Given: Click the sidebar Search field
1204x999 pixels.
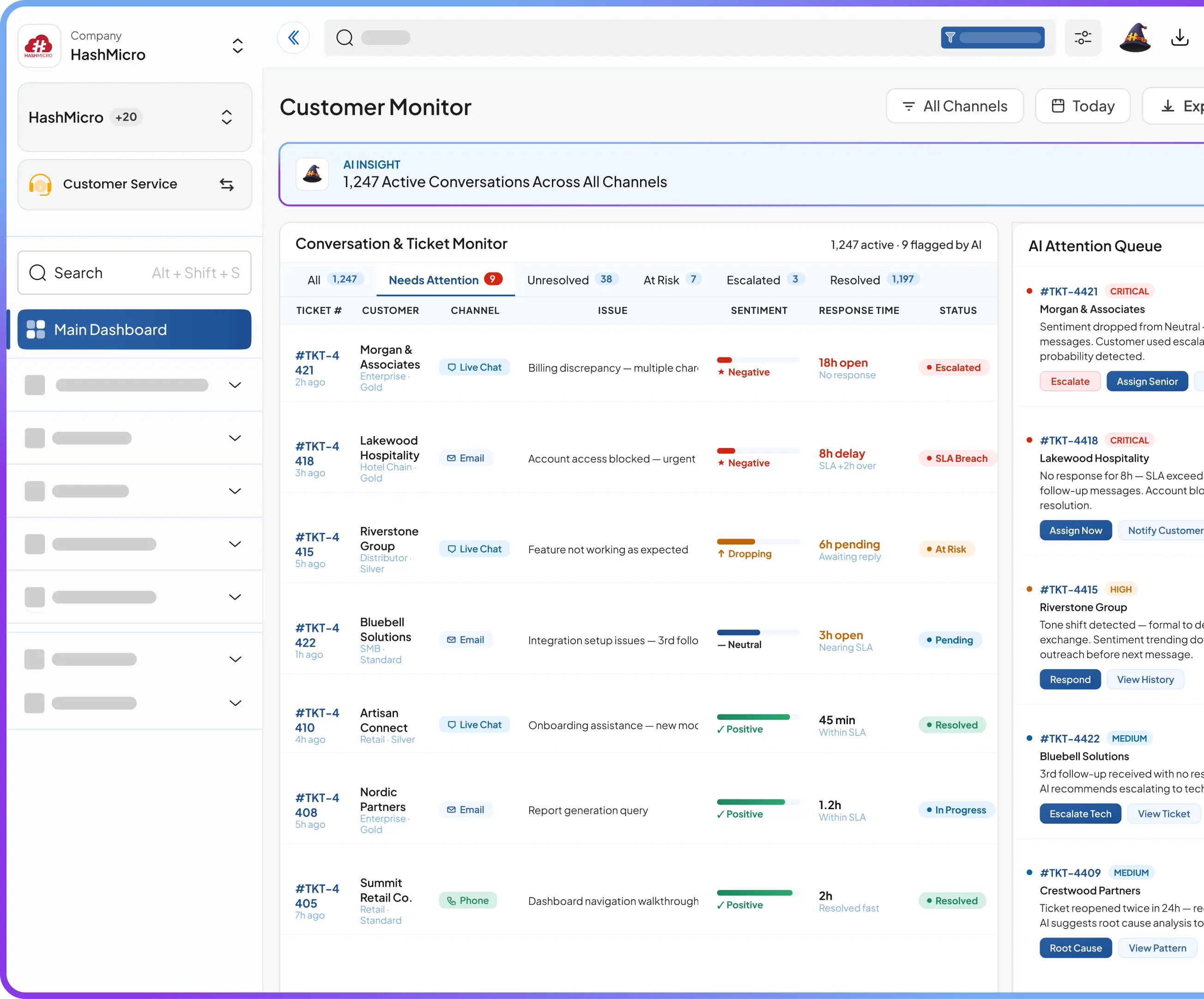Looking at the screenshot, I should [x=135, y=273].
